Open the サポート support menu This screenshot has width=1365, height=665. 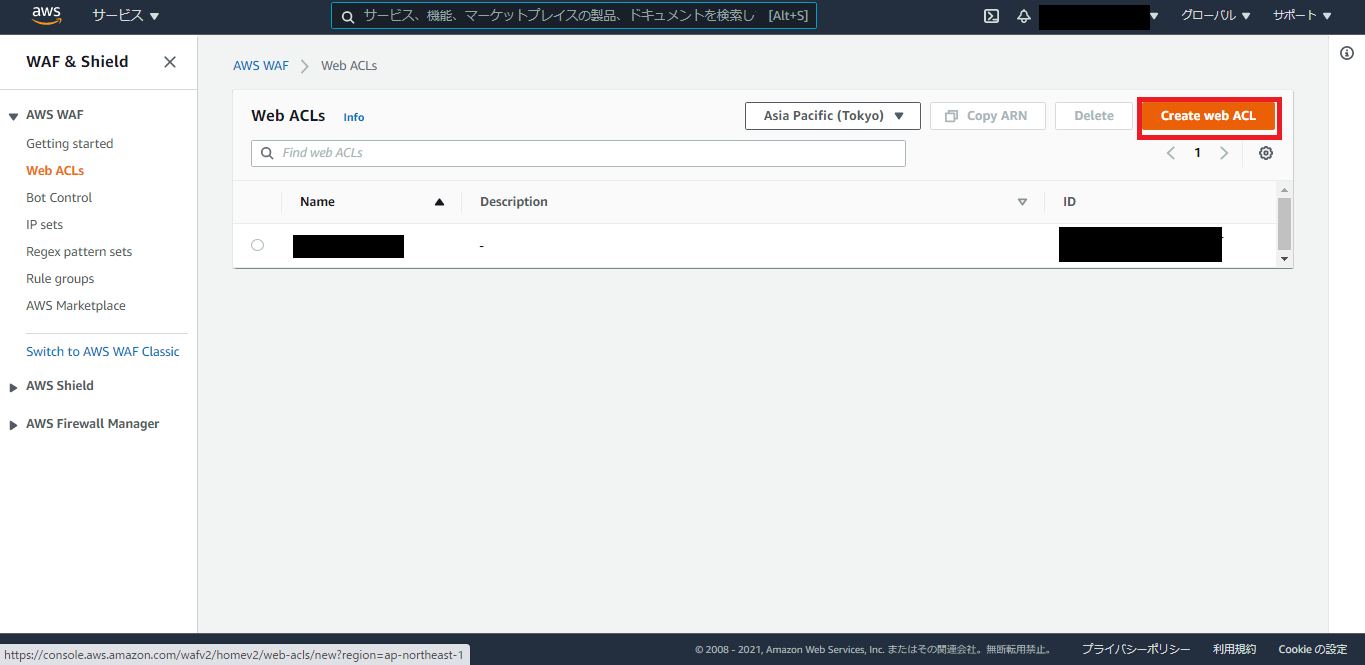point(1302,16)
